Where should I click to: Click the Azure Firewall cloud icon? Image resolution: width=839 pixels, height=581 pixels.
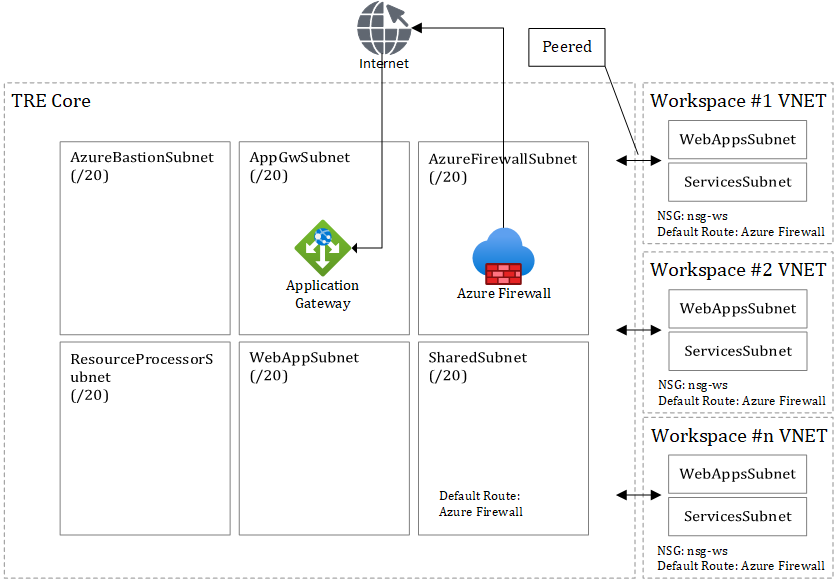[503, 252]
